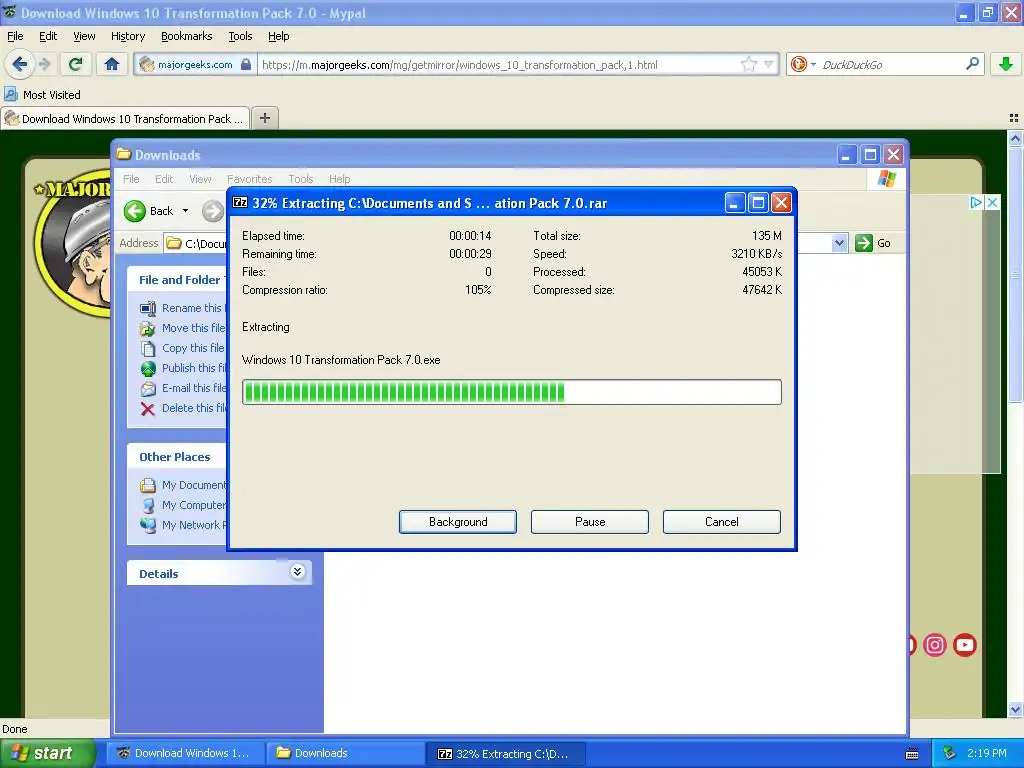Open the File menu in Mypal
1024x768 pixels.
[x=15, y=36]
